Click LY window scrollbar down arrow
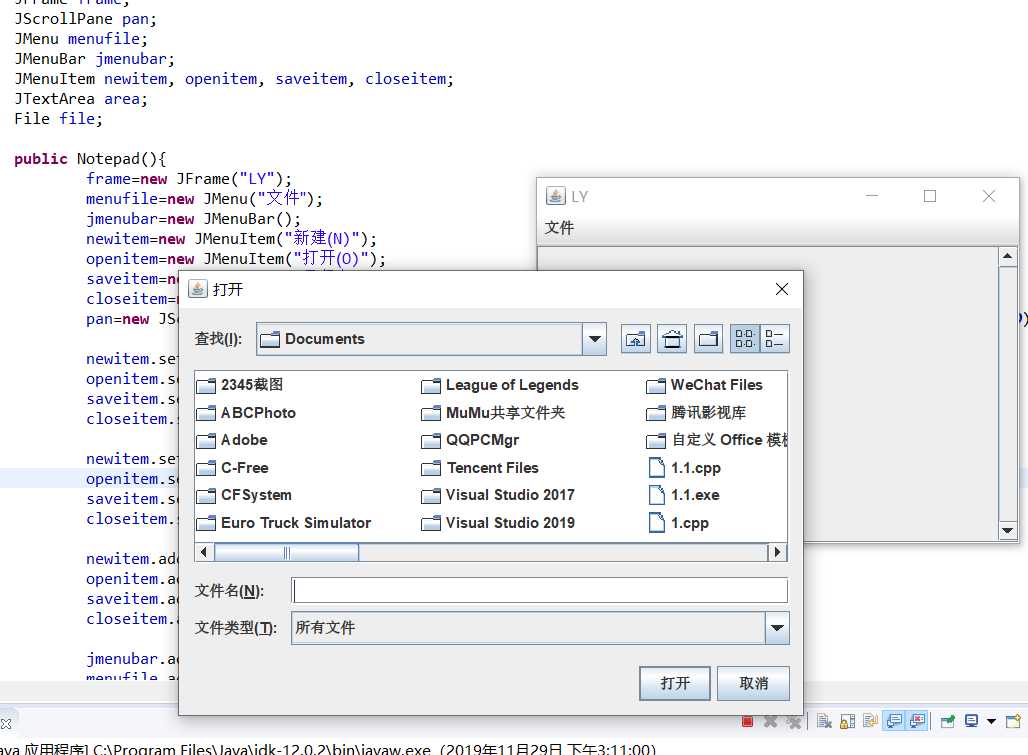Viewport: 1028px width, 755px height. (1008, 531)
